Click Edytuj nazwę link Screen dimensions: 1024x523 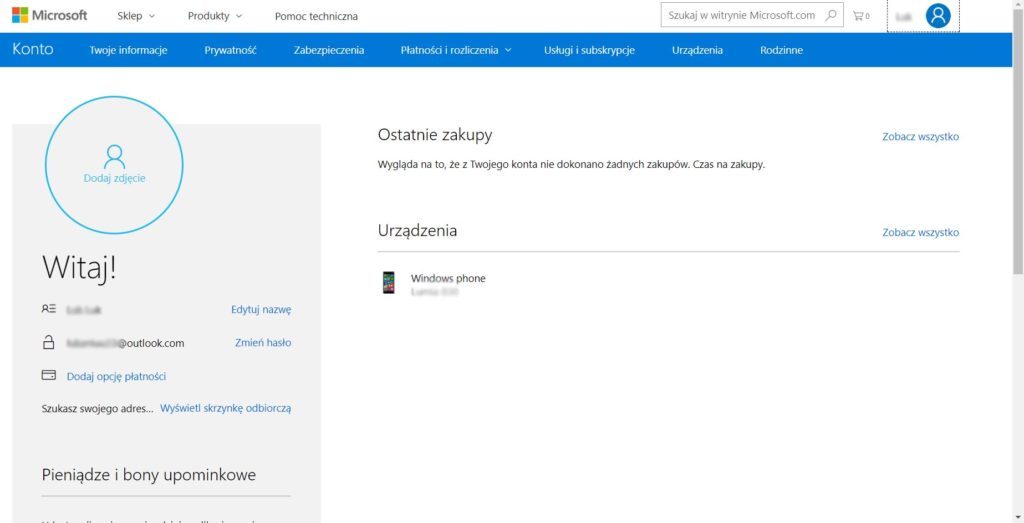[261, 309]
